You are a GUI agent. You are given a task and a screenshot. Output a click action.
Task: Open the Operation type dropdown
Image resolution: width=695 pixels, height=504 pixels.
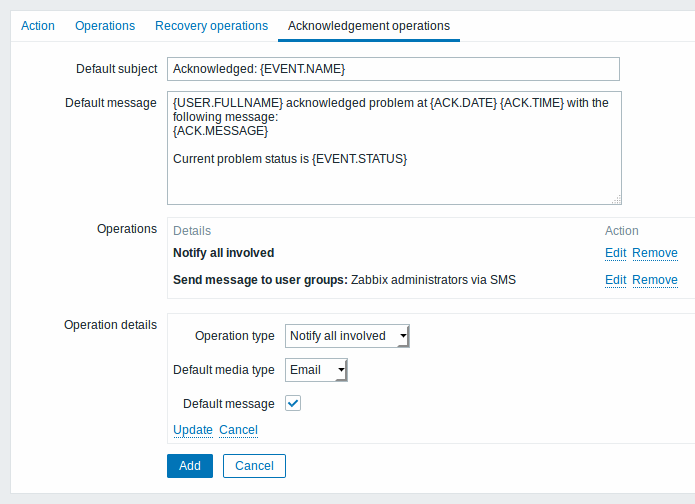coord(347,336)
